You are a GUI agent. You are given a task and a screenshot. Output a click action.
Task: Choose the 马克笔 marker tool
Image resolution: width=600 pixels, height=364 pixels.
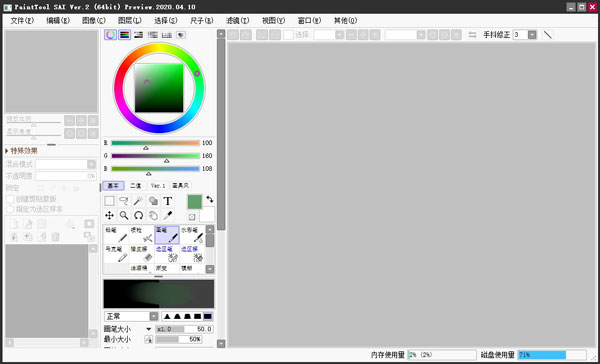click(116, 254)
